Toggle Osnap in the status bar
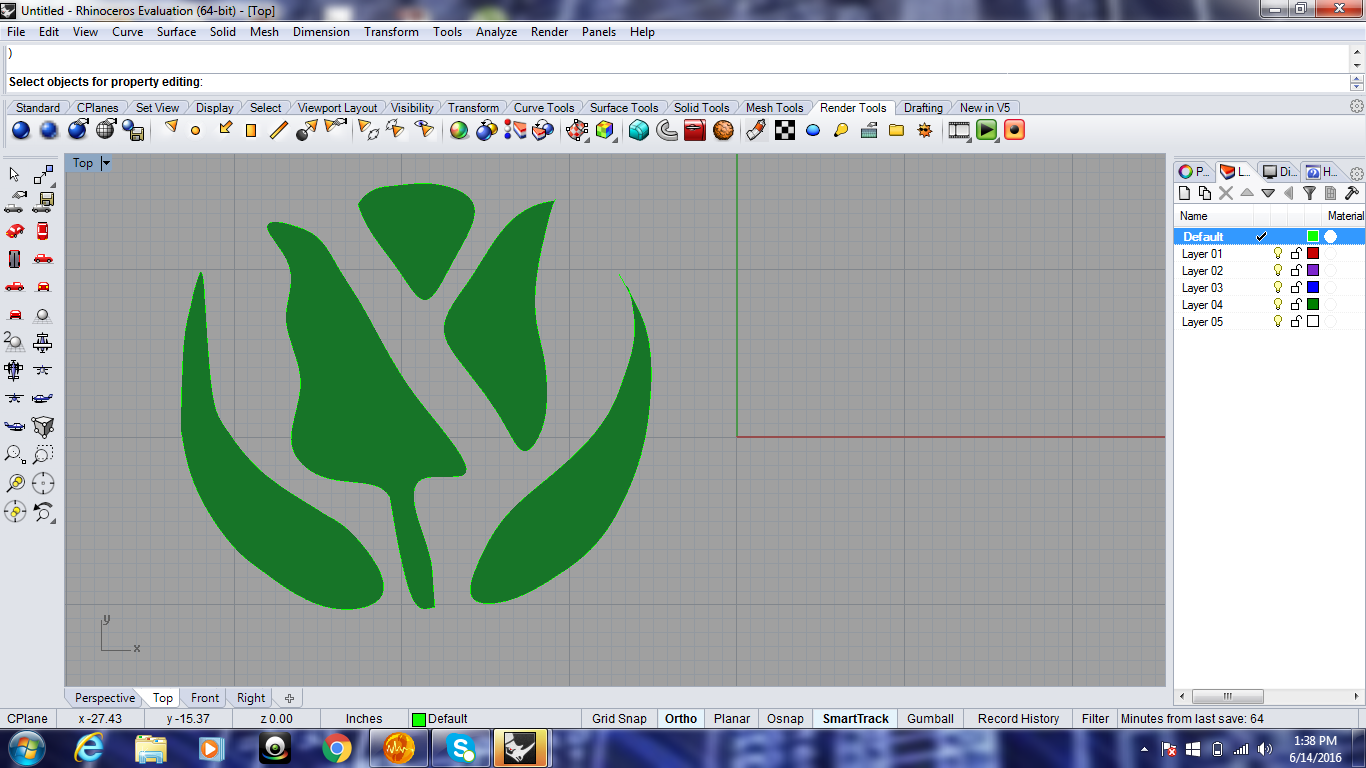Viewport: 1366px width, 768px height. click(x=785, y=718)
